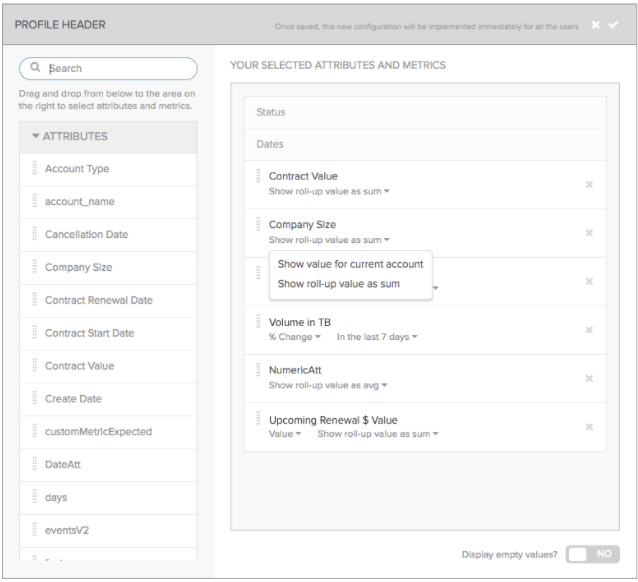Select DateAtt attribute label

point(63,464)
